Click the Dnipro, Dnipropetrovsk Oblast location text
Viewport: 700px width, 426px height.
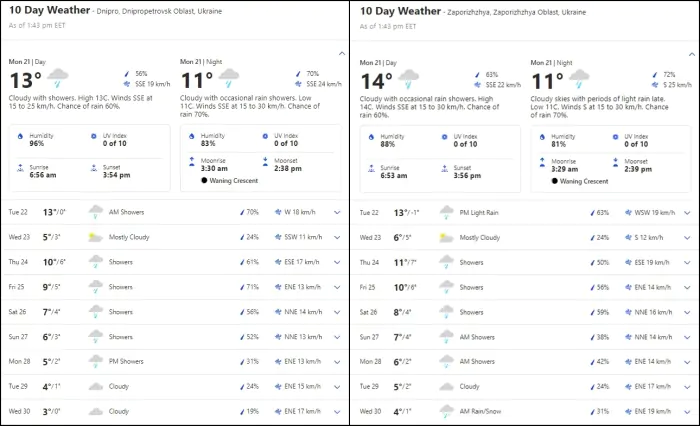coord(162,12)
